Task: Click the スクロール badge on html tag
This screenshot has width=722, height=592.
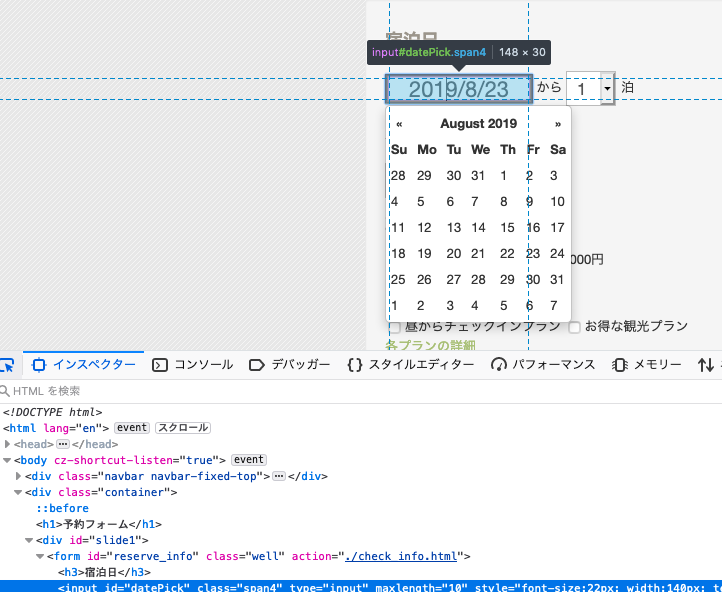Action: pos(183,428)
